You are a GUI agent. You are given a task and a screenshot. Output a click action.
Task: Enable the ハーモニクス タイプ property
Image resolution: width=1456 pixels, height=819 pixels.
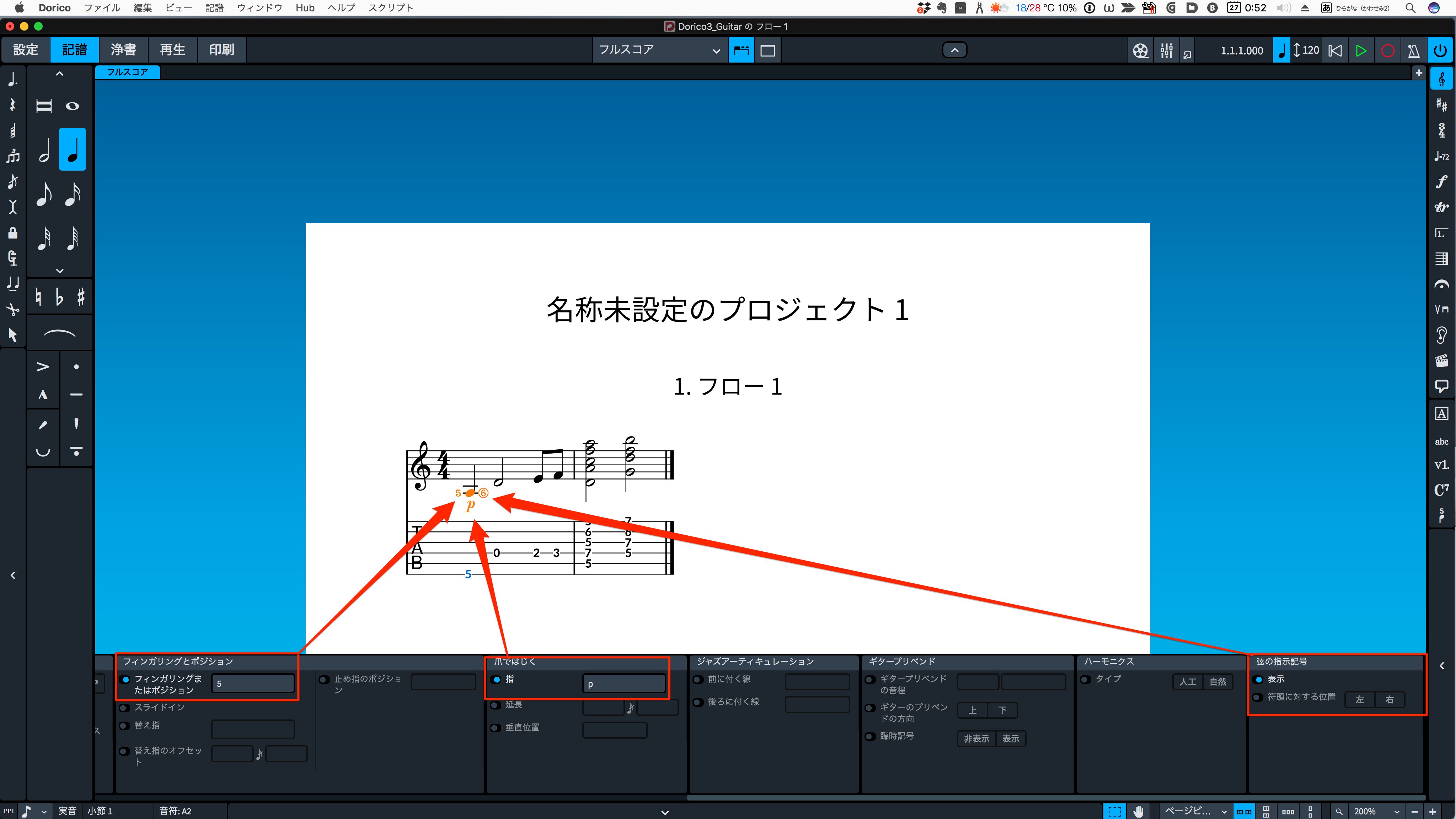tap(1086, 679)
